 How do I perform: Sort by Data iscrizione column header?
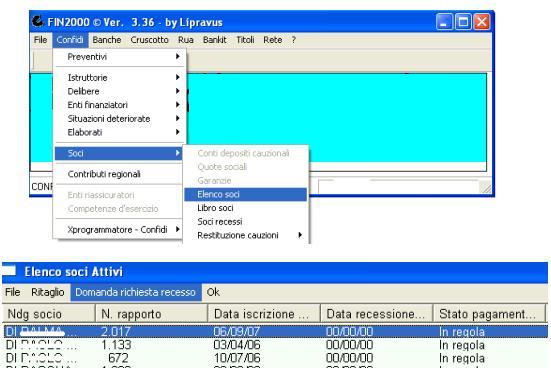264,313
